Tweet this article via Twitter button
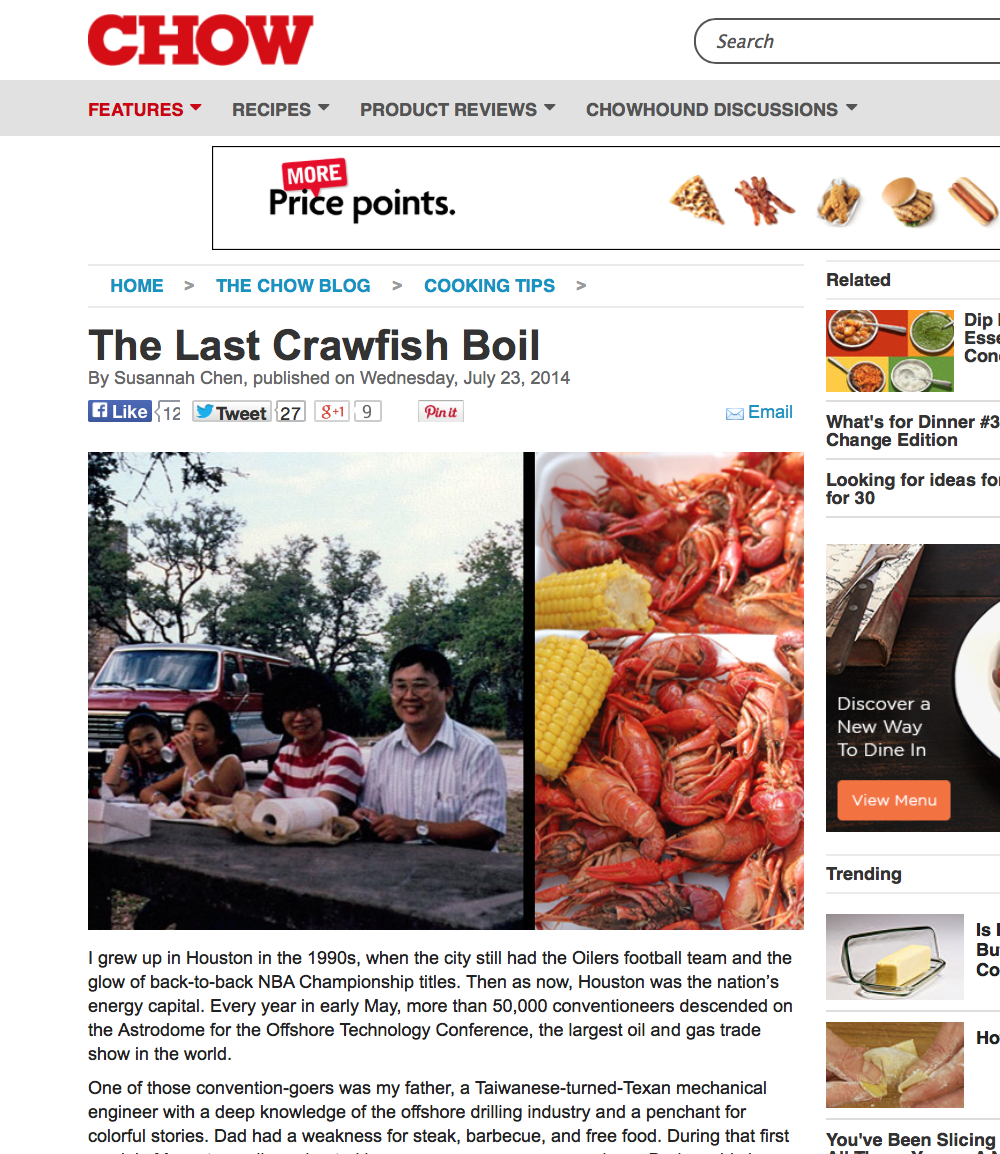Screen dimensions: 1000x1154 (x=232, y=411)
